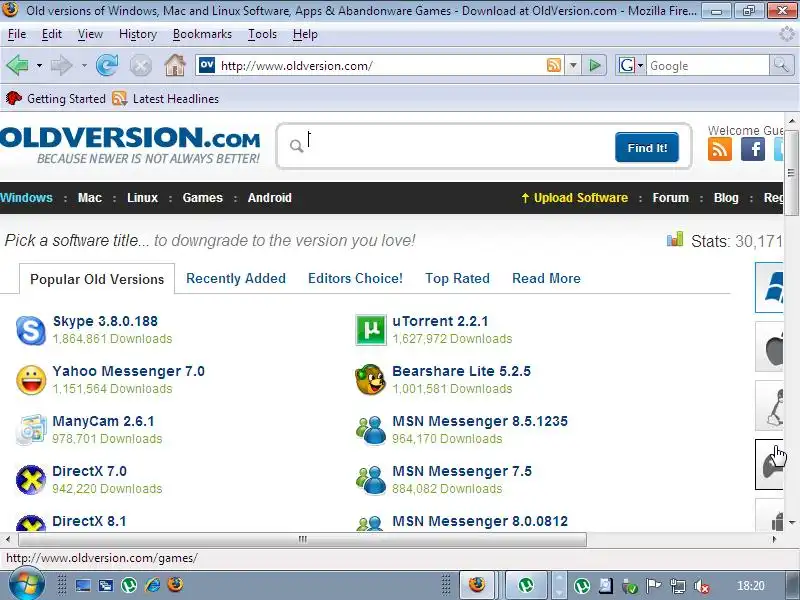Select Mac in the navigation bar
This screenshot has width=800, height=600.
pos(90,197)
